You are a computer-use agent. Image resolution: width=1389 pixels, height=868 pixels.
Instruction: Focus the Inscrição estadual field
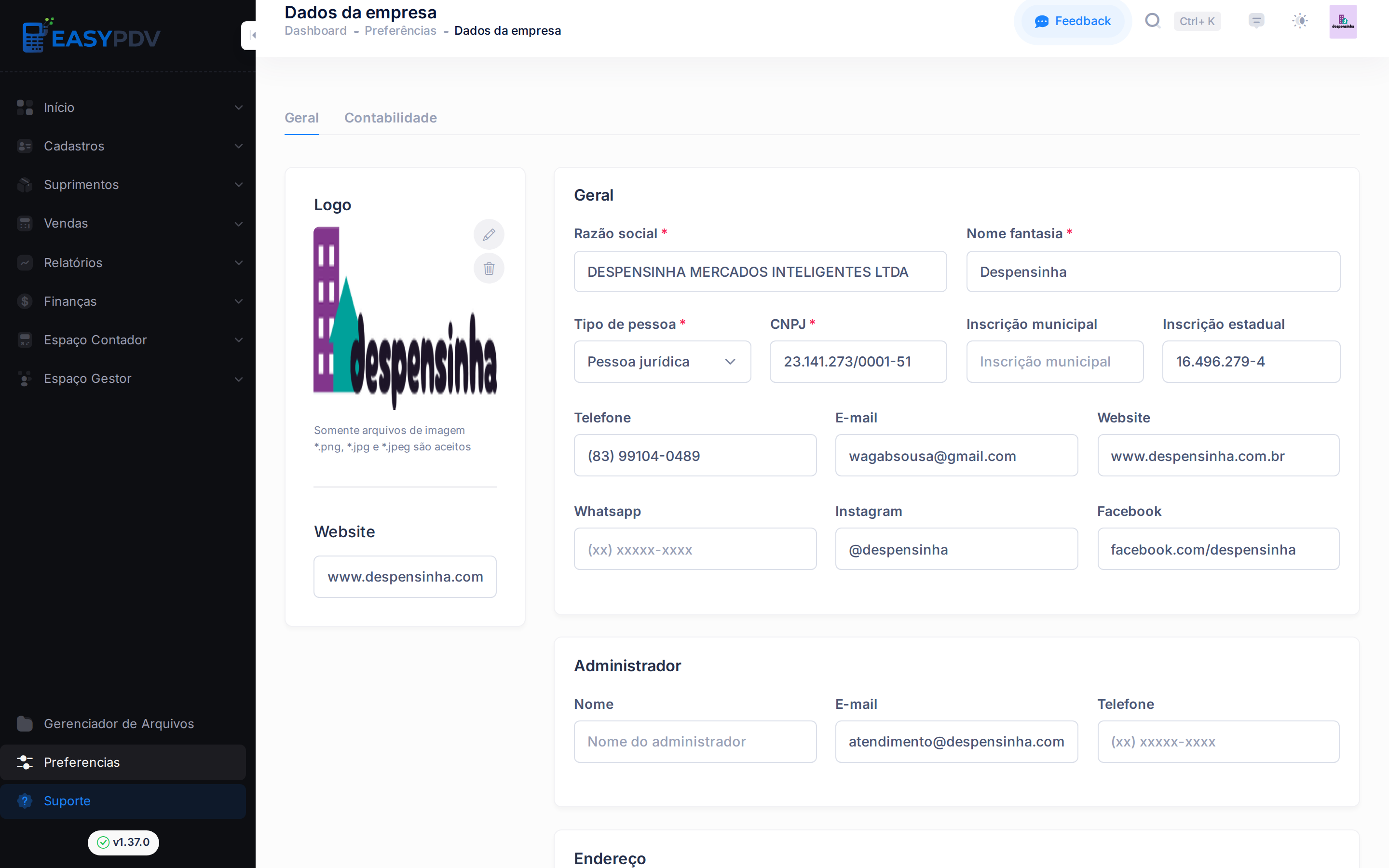(1251, 362)
